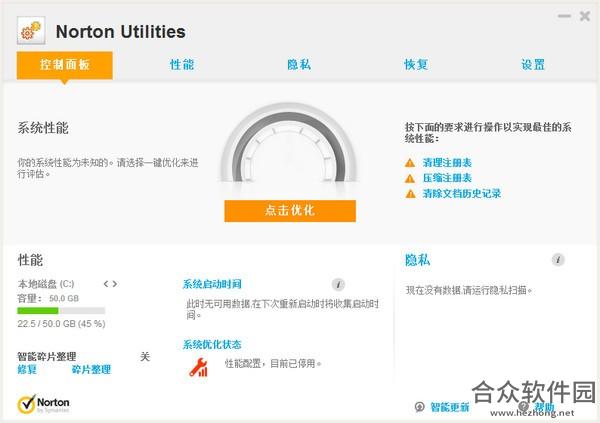This screenshot has width=600, height=423.
Task: Click the Norton Utilities gear logo icon
Action: pyautogui.click(x=31, y=31)
